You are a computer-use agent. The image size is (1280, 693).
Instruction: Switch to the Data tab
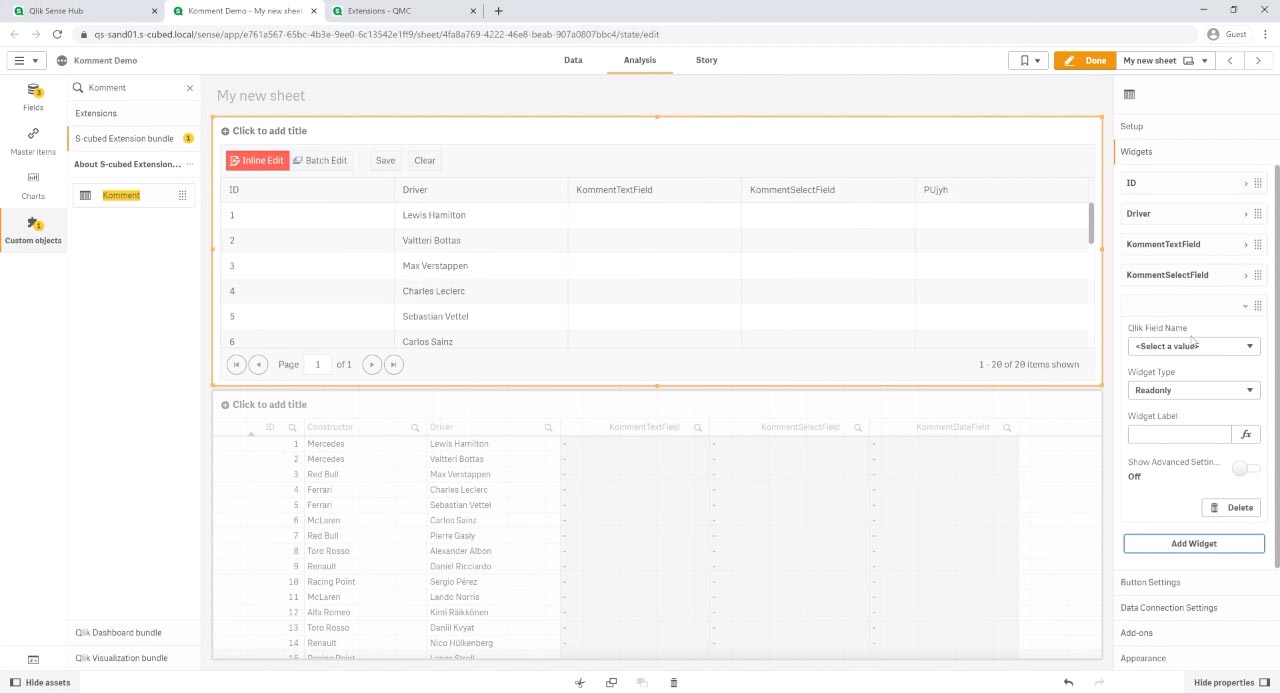click(x=573, y=60)
